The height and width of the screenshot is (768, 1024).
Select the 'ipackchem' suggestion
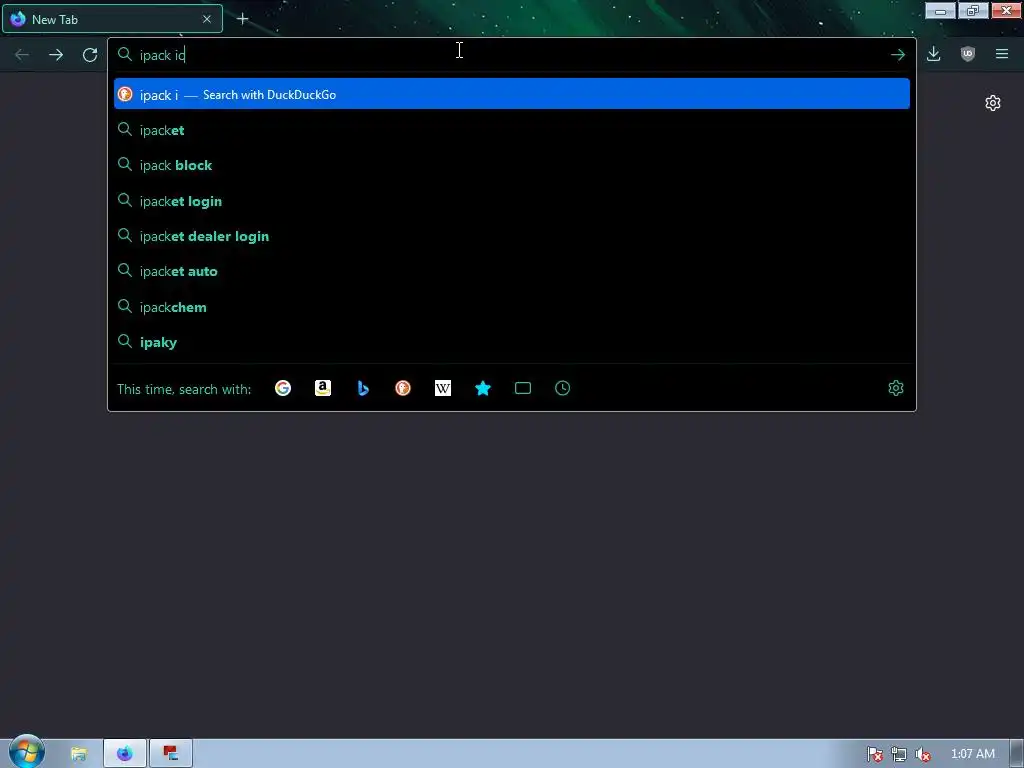(511, 307)
